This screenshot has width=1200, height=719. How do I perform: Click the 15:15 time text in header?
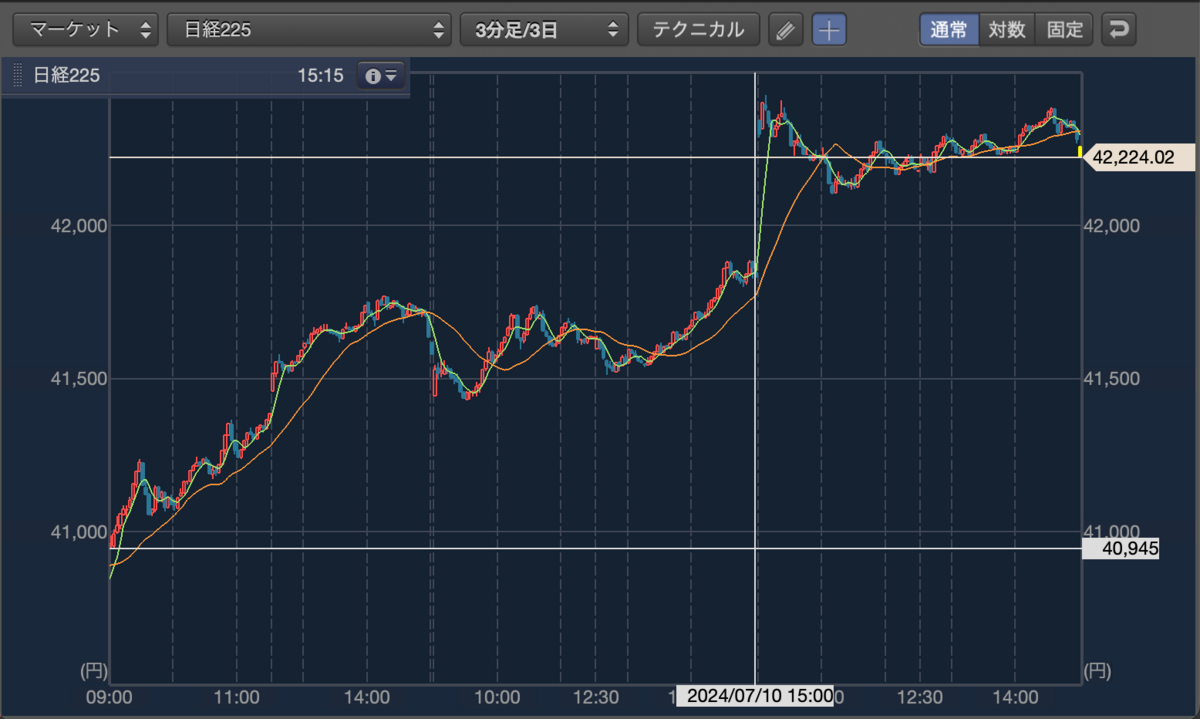point(320,75)
